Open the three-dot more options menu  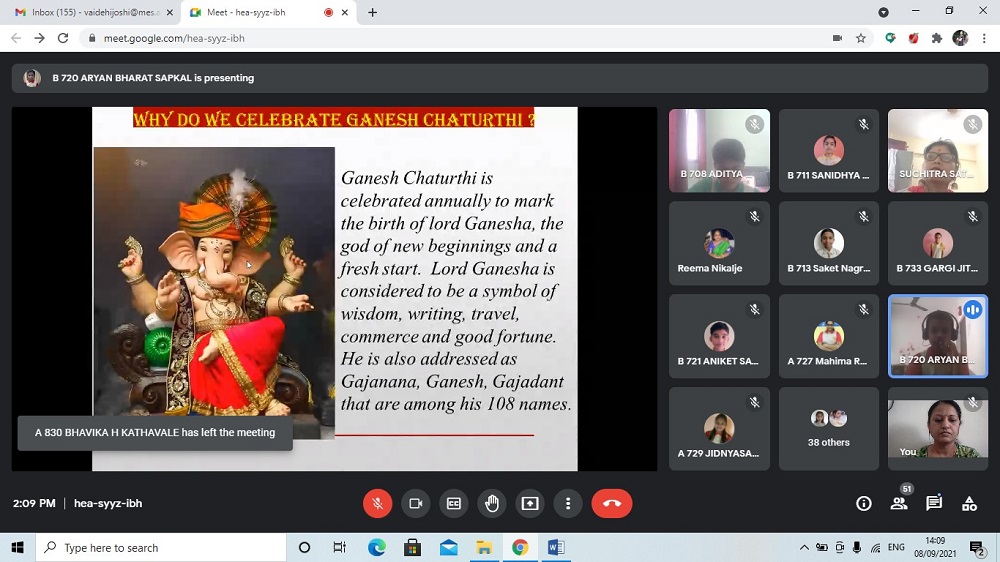pyautogui.click(x=568, y=504)
